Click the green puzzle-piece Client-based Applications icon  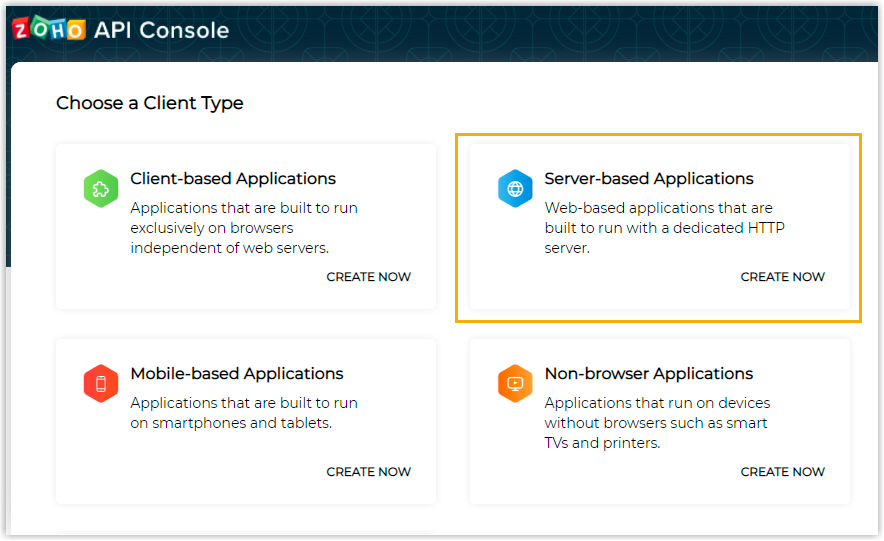(x=101, y=188)
